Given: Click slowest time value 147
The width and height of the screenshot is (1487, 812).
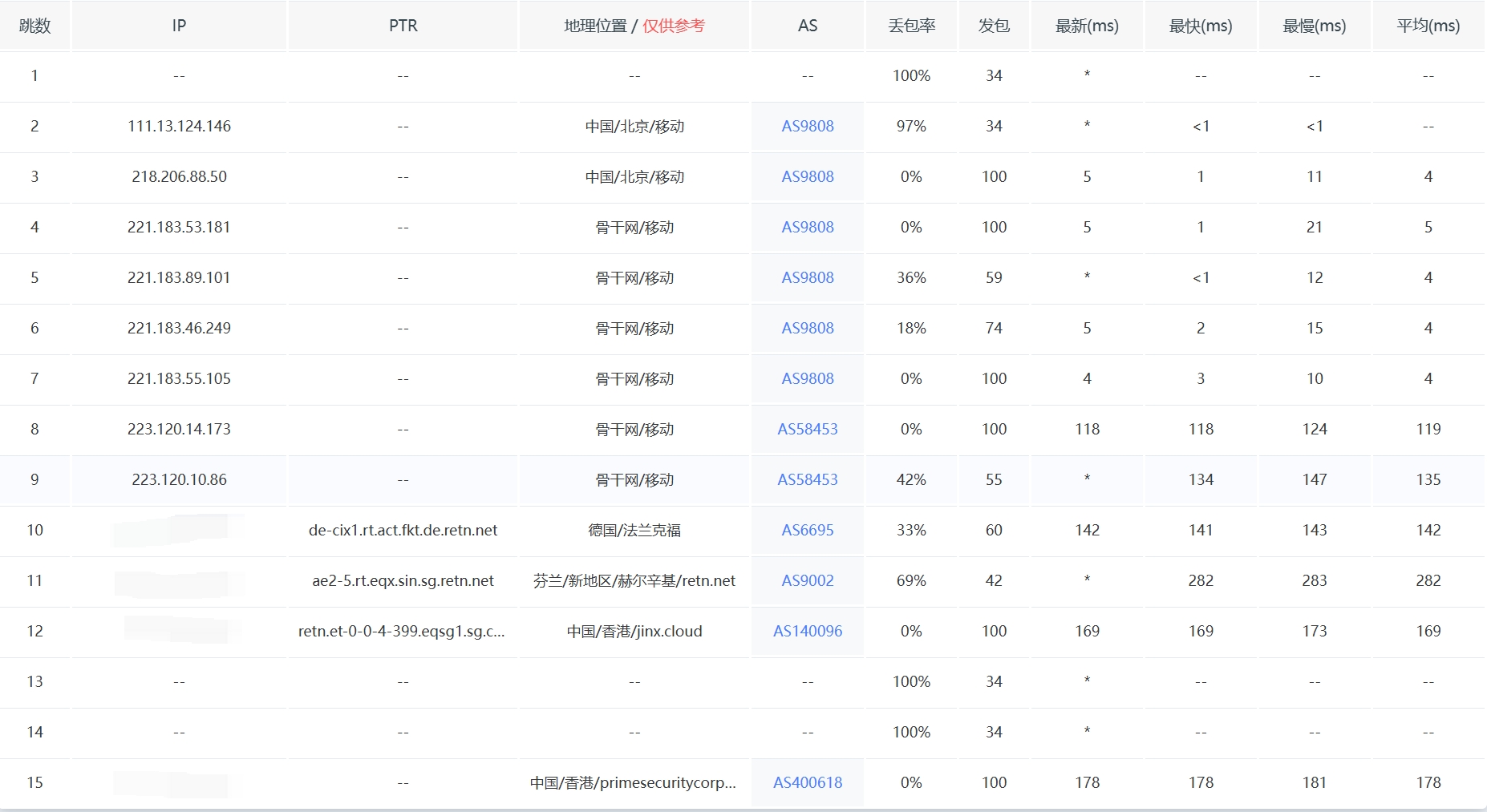Looking at the screenshot, I should point(1315,479).
